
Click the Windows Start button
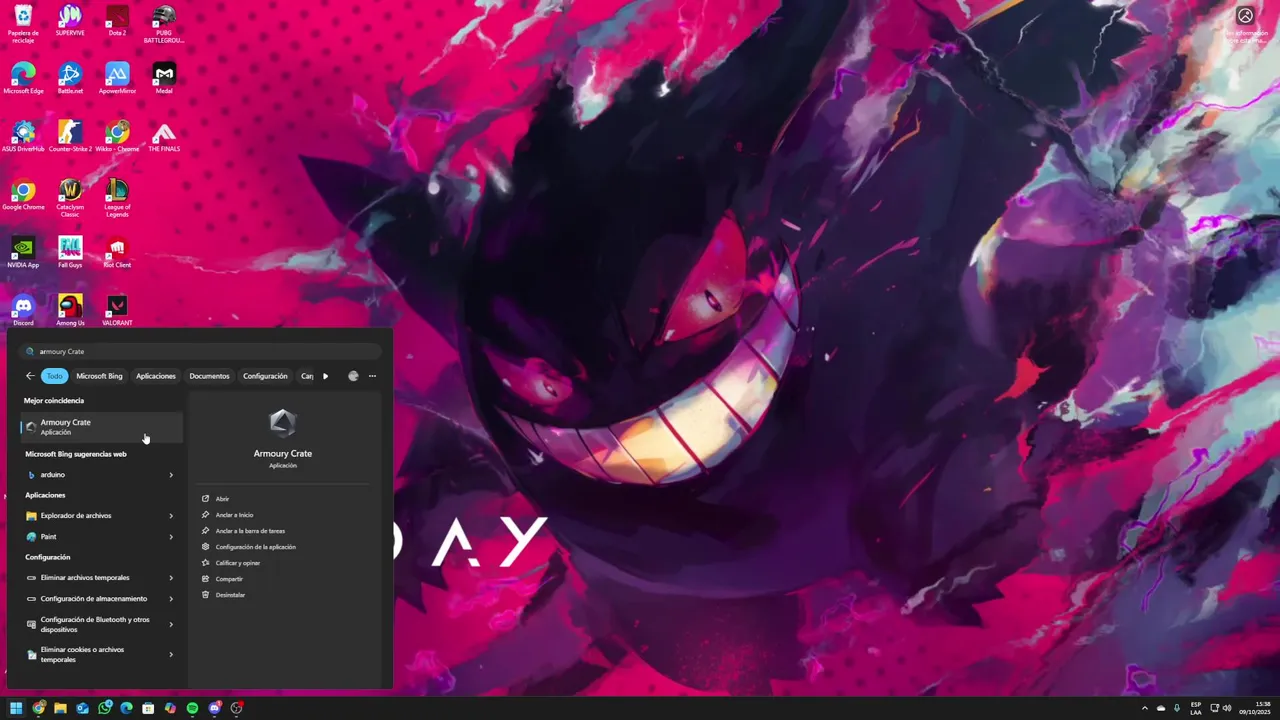(16, 708)
